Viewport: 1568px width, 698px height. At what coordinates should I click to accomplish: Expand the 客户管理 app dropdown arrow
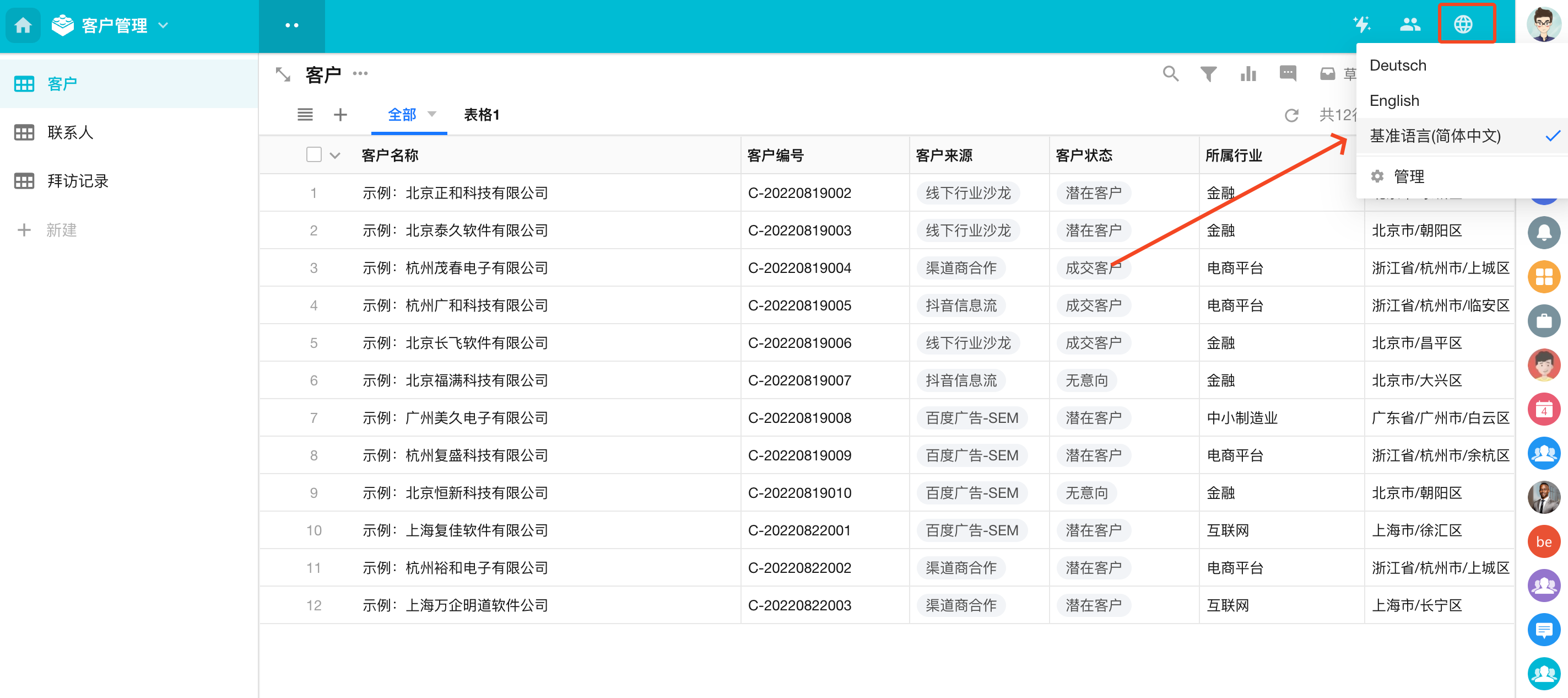click(x=163, y=25)
